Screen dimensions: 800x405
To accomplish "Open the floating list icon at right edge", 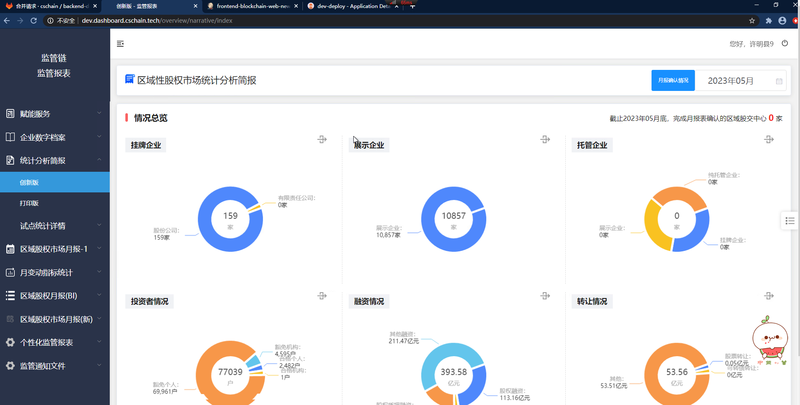I will [x=790, y=221].
